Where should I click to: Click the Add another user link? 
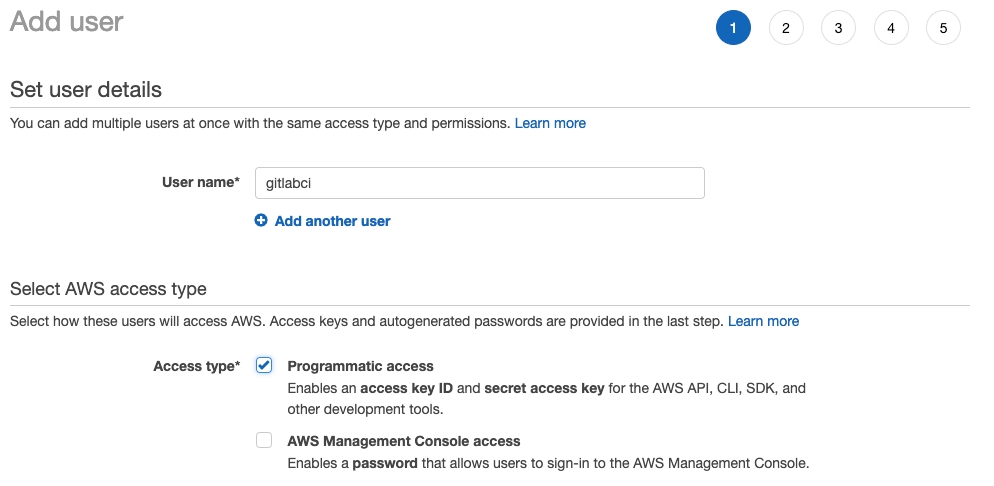tap(332, 221)
